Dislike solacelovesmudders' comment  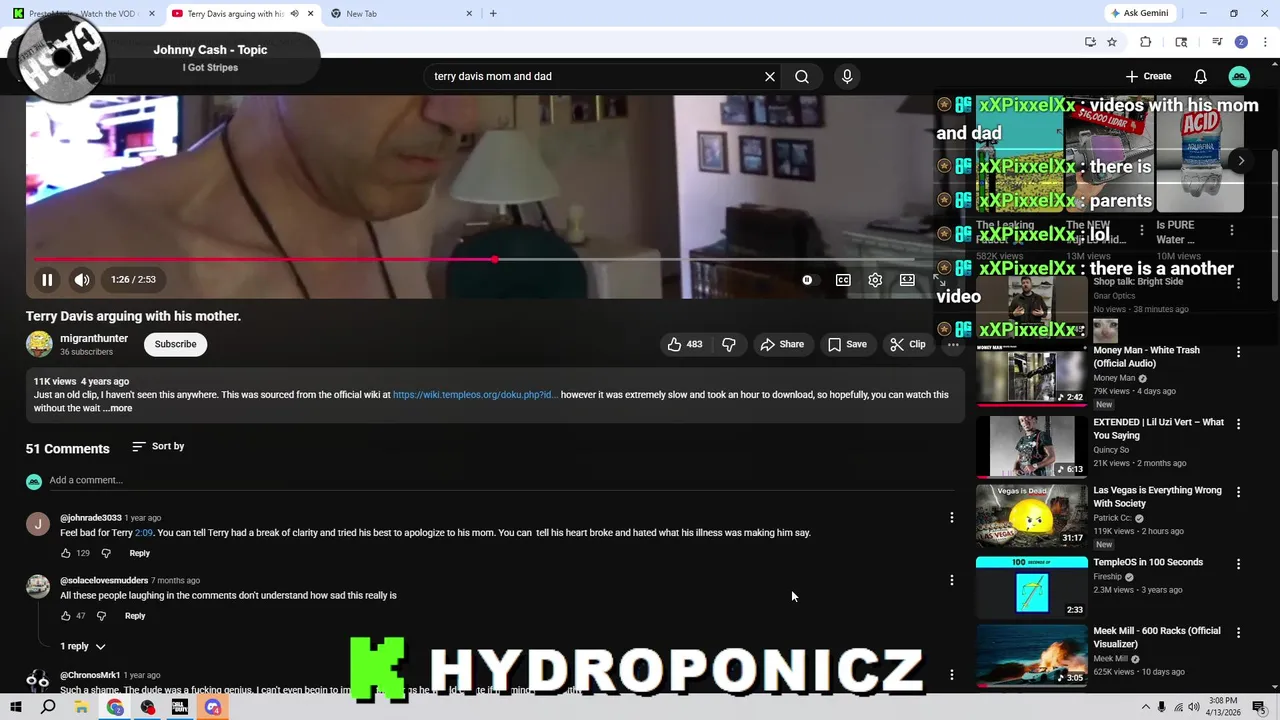(x=101, y=616)
